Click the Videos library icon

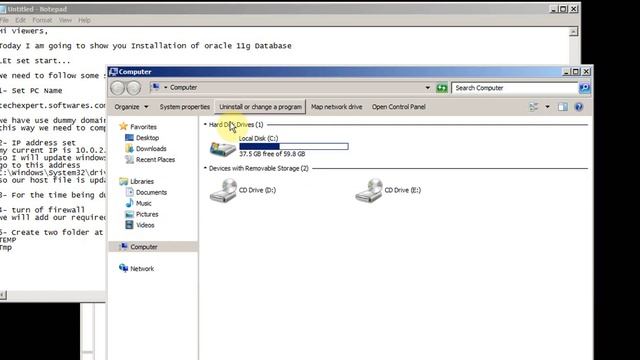click(129, 225)
